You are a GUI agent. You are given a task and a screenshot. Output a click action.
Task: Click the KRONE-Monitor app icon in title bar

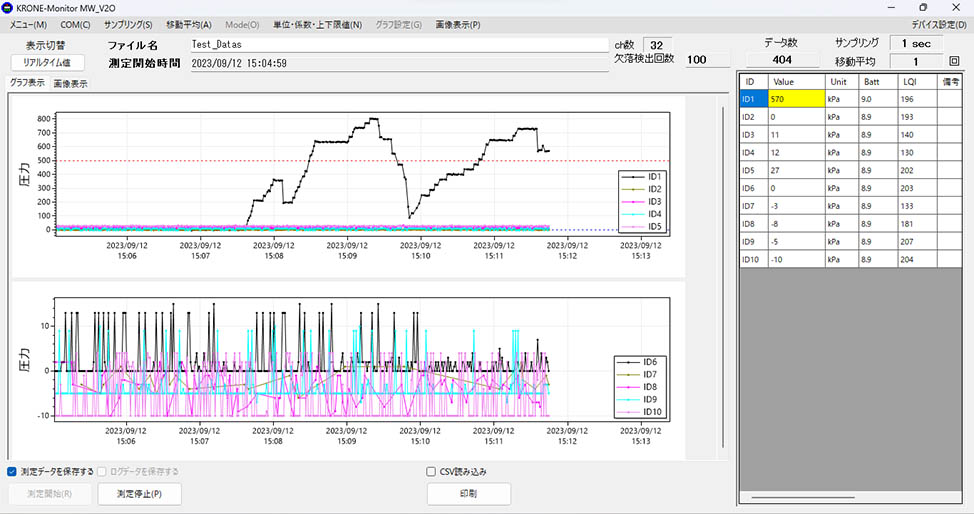pyautogui.click(x=7, y=8)
